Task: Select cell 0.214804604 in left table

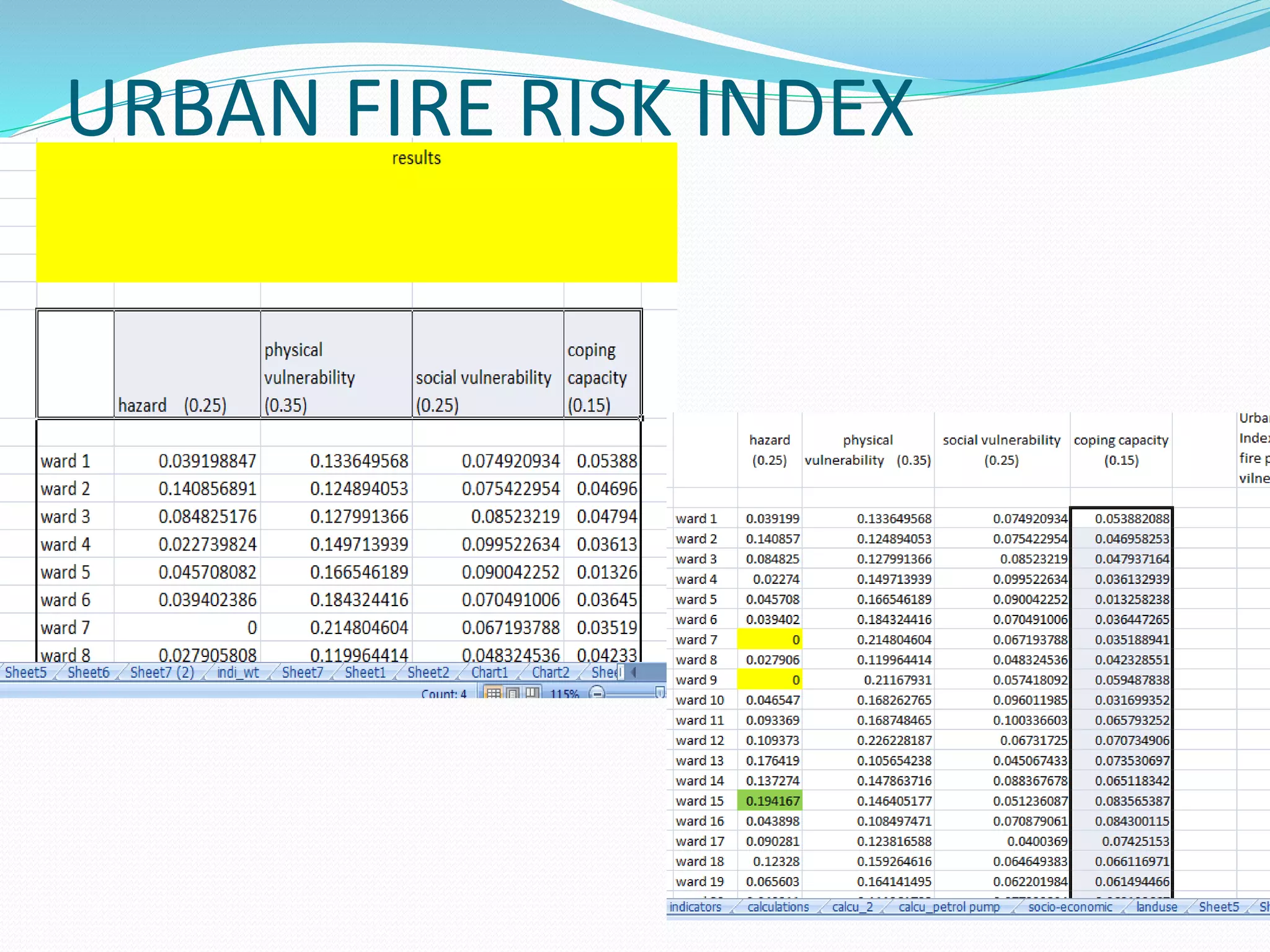Action: 336,627
